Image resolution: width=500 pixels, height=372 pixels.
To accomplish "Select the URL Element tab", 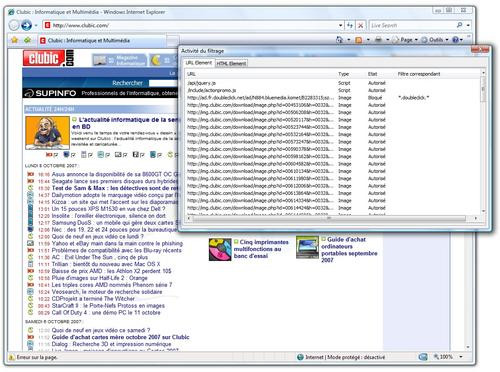I will click(x=199, y=63).
